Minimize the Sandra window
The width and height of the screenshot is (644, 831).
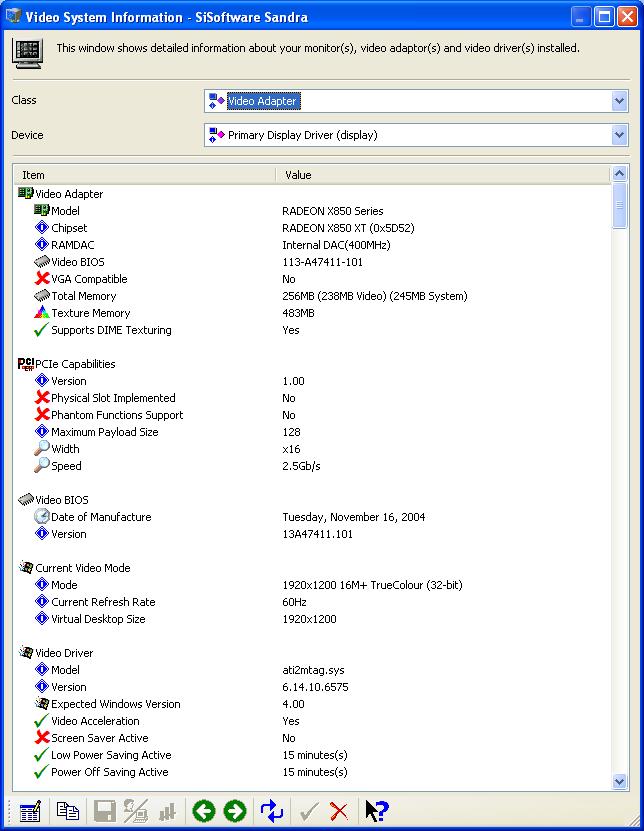click(580, 17)
